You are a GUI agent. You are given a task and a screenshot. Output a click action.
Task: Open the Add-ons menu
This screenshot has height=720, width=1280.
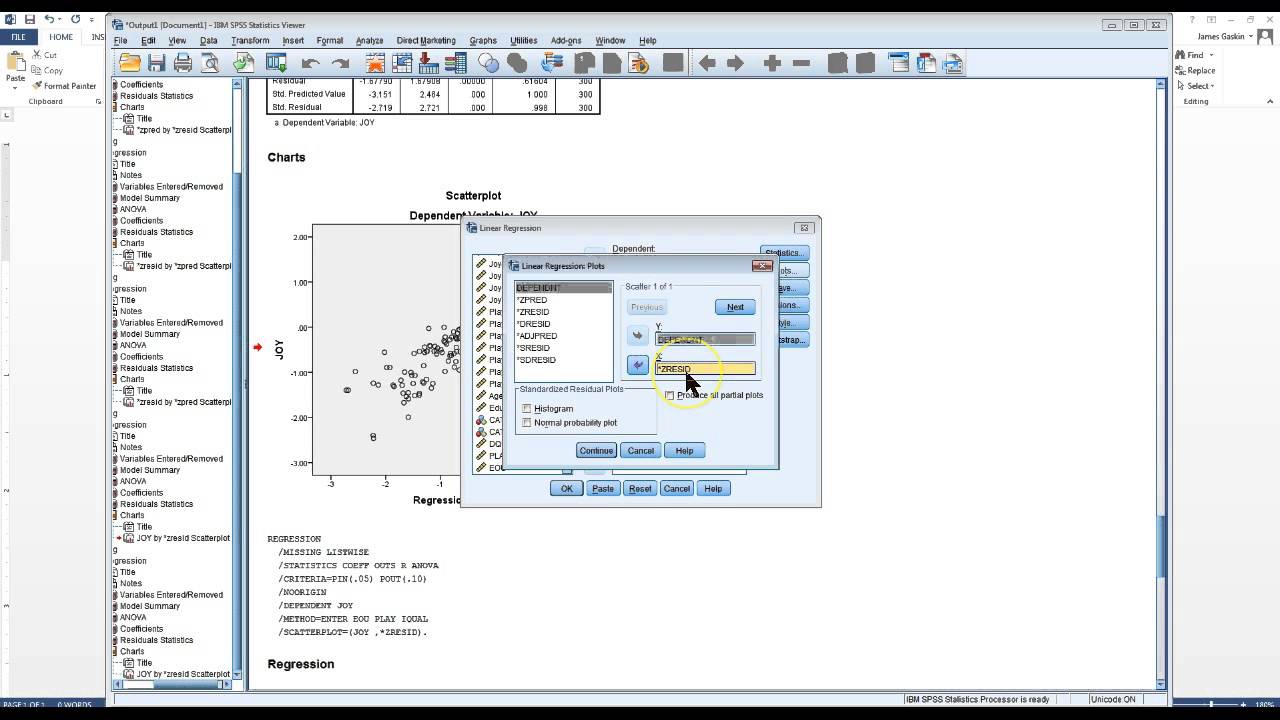click(566, 41)
